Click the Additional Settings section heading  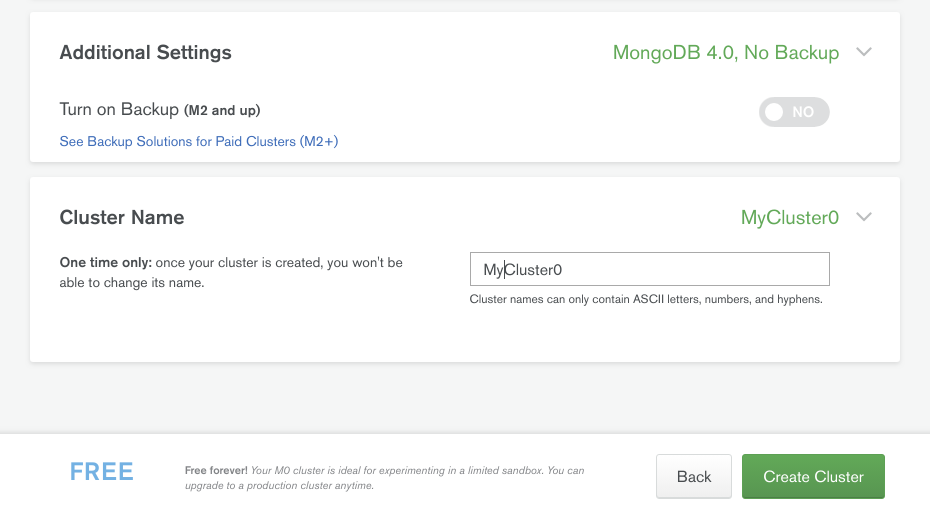point(146,53)
